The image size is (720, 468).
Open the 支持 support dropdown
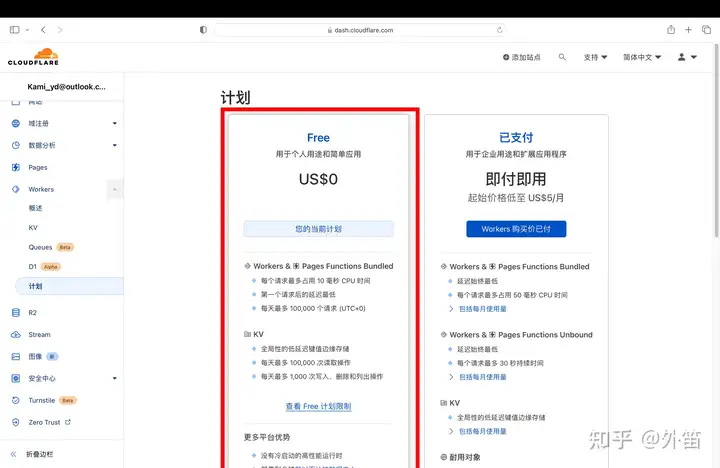[595, 57]
